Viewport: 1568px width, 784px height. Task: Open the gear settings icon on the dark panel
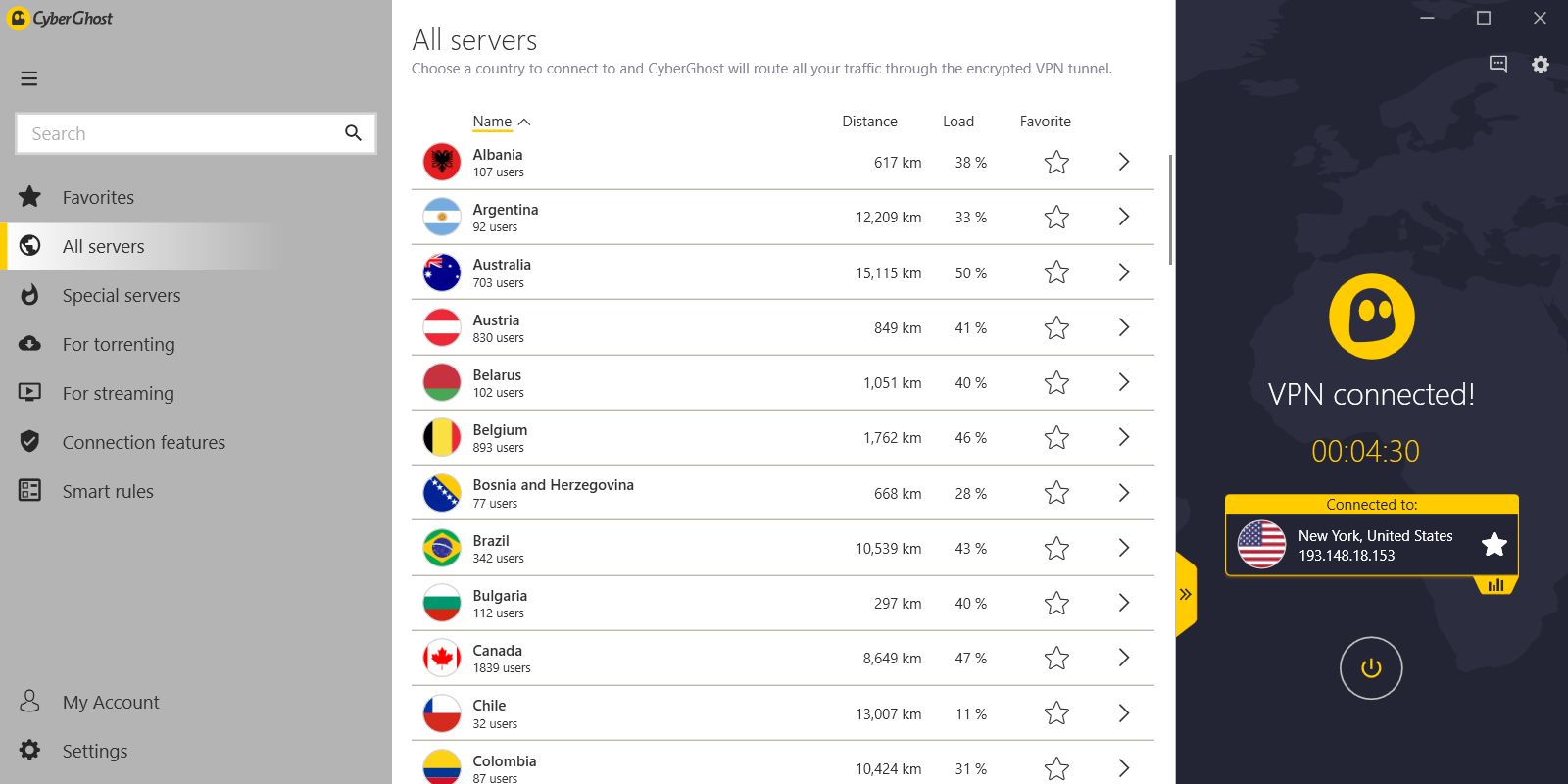point(1541,64)
